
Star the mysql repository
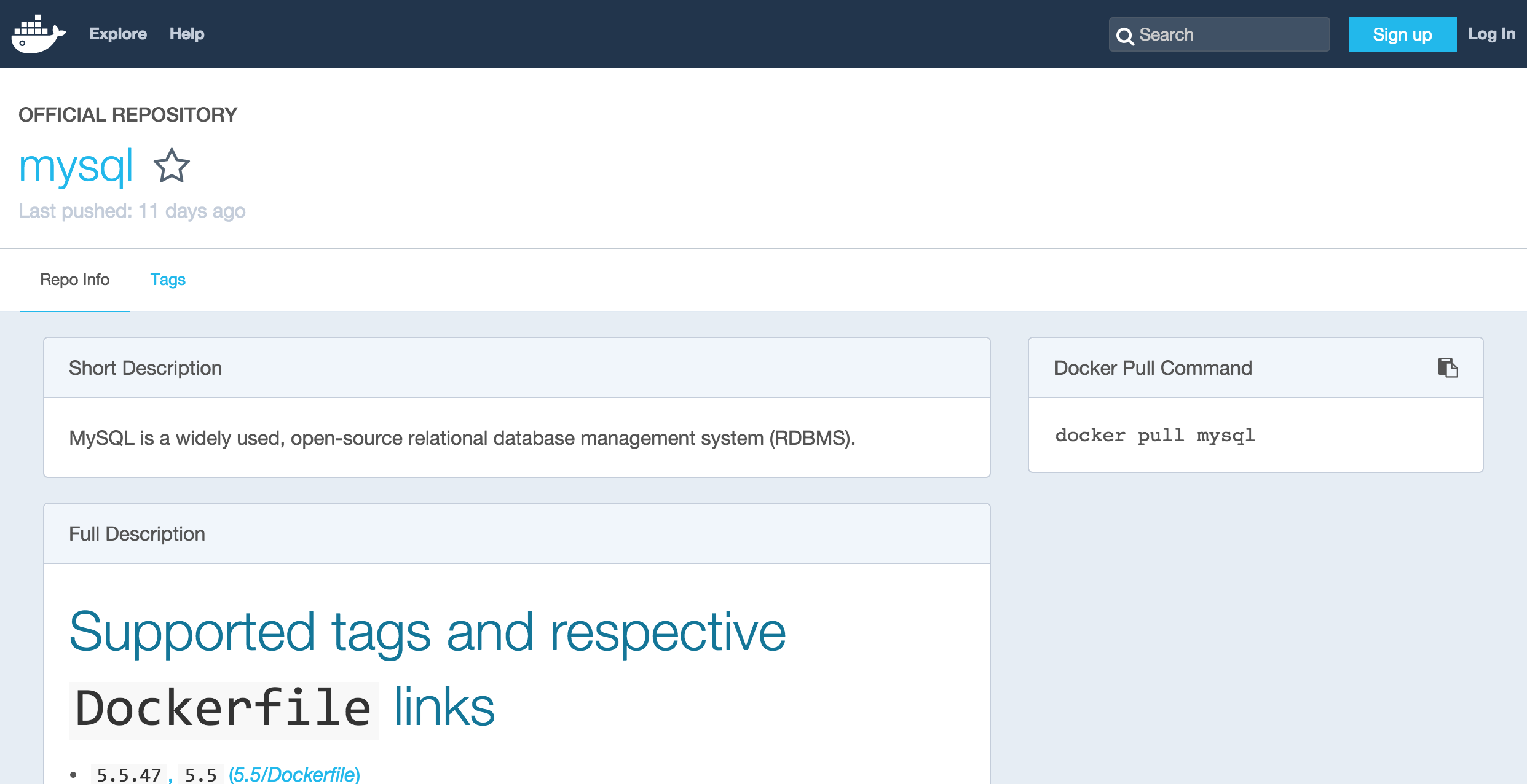[x=172, y=165]
